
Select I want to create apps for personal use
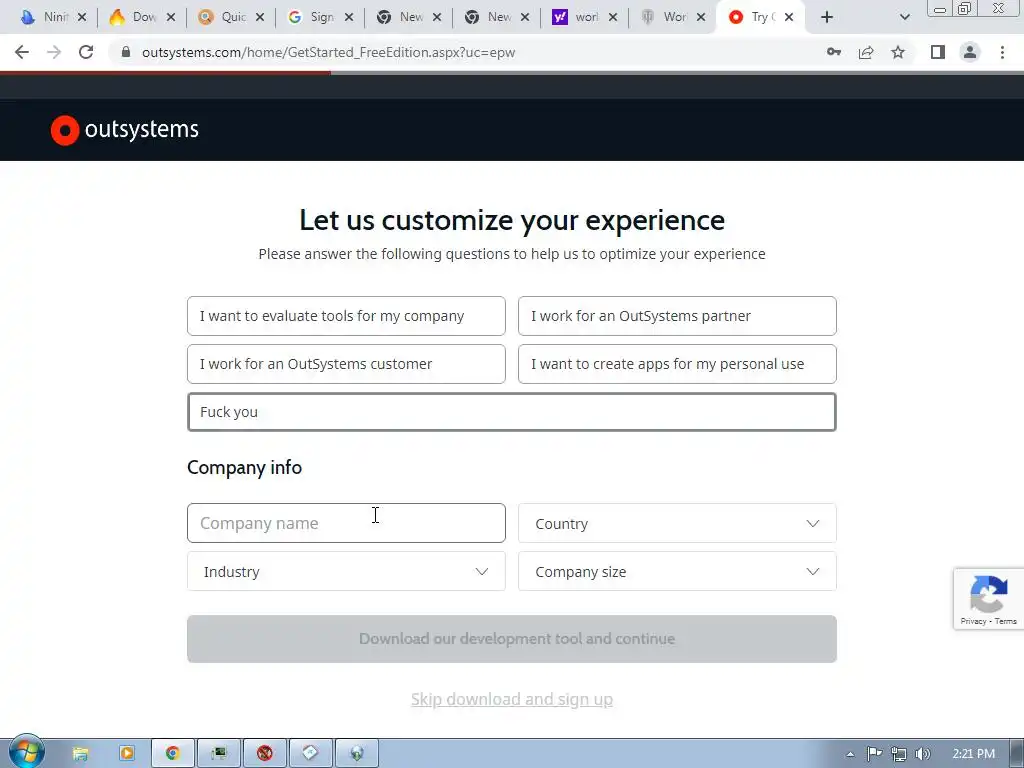coord(677,364)
